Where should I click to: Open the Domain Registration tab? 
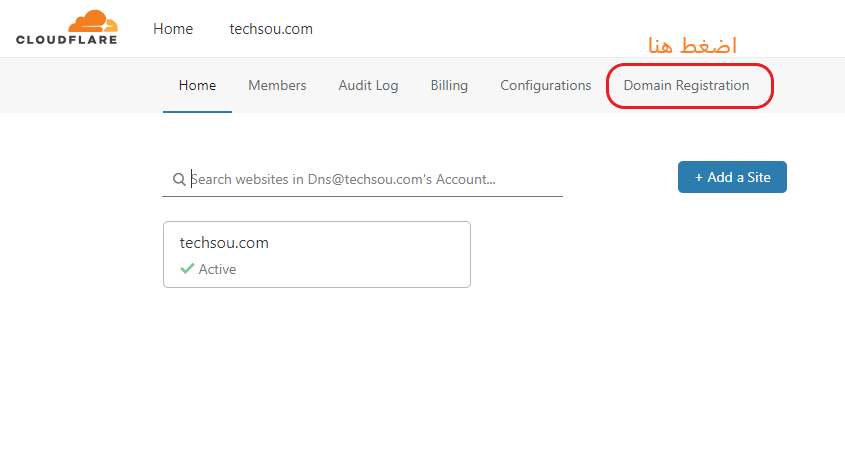tap(686, 85)
